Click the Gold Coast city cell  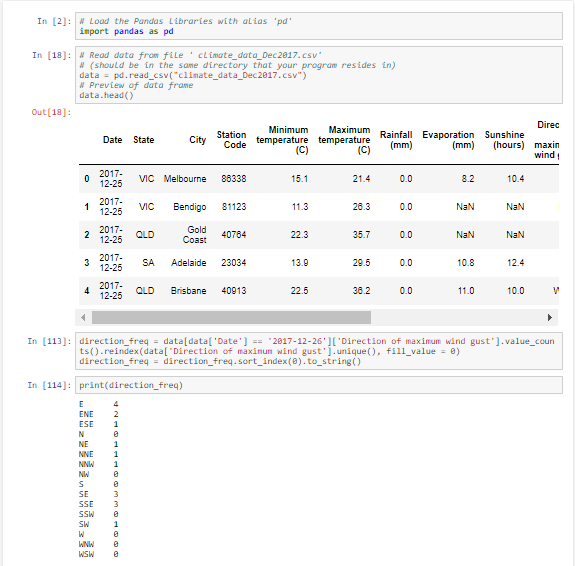195,235
